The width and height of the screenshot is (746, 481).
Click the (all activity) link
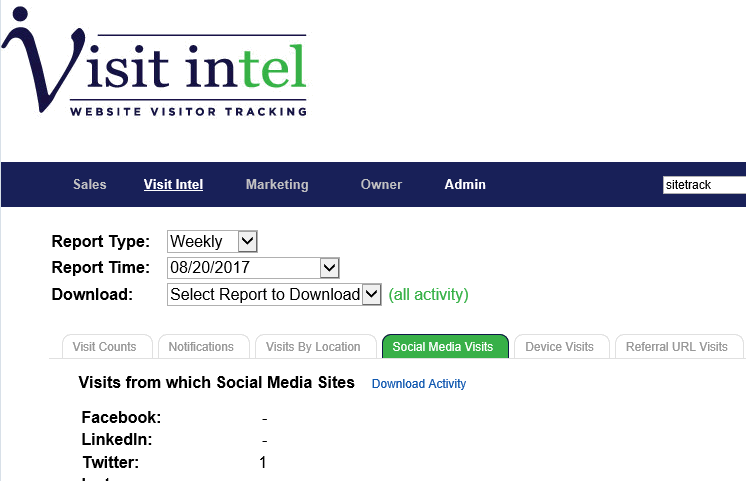click(428, 294)
